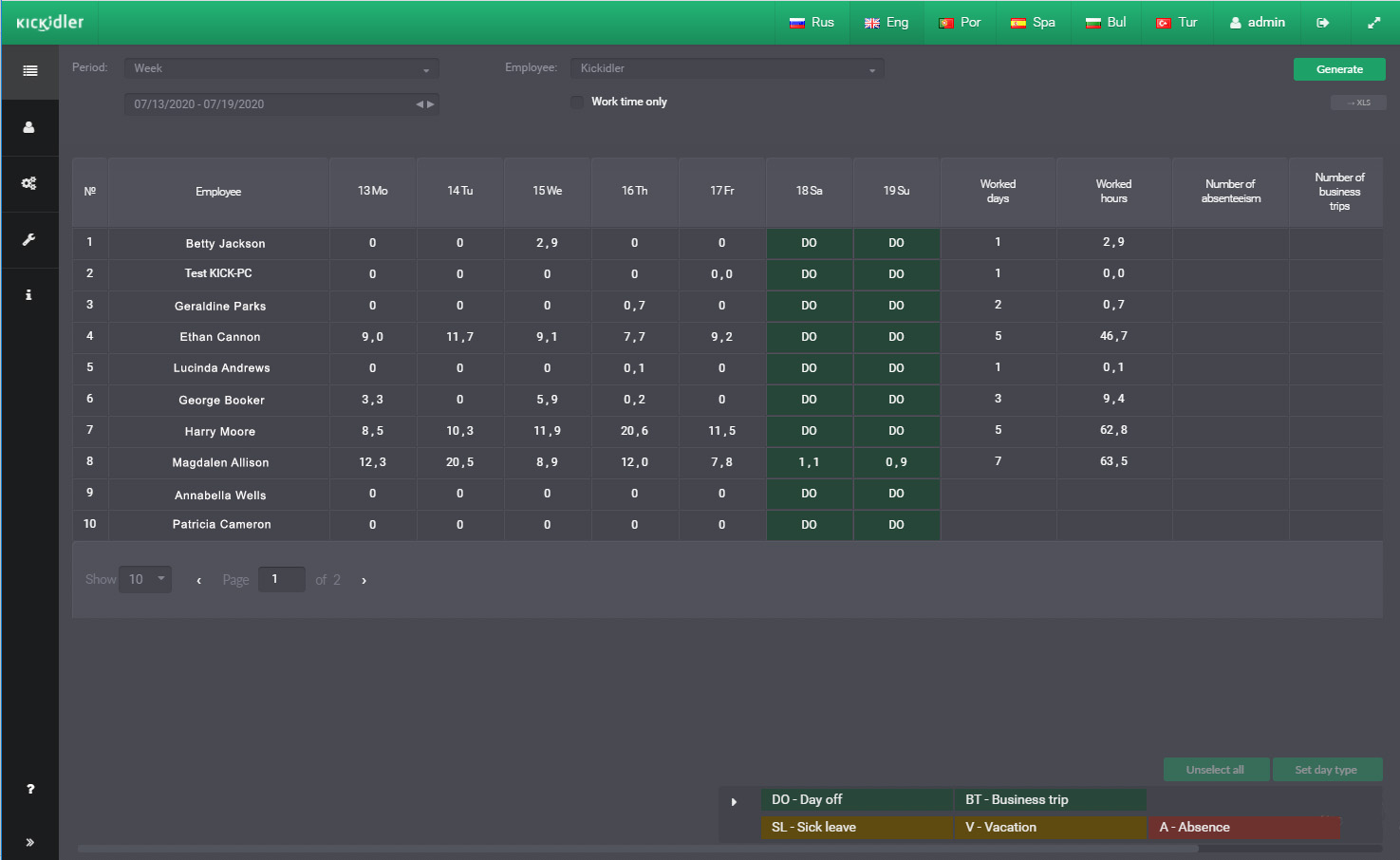Export the report to XLS
The height and width of the screenshot is (860, 1400).
click(1358, 103)
